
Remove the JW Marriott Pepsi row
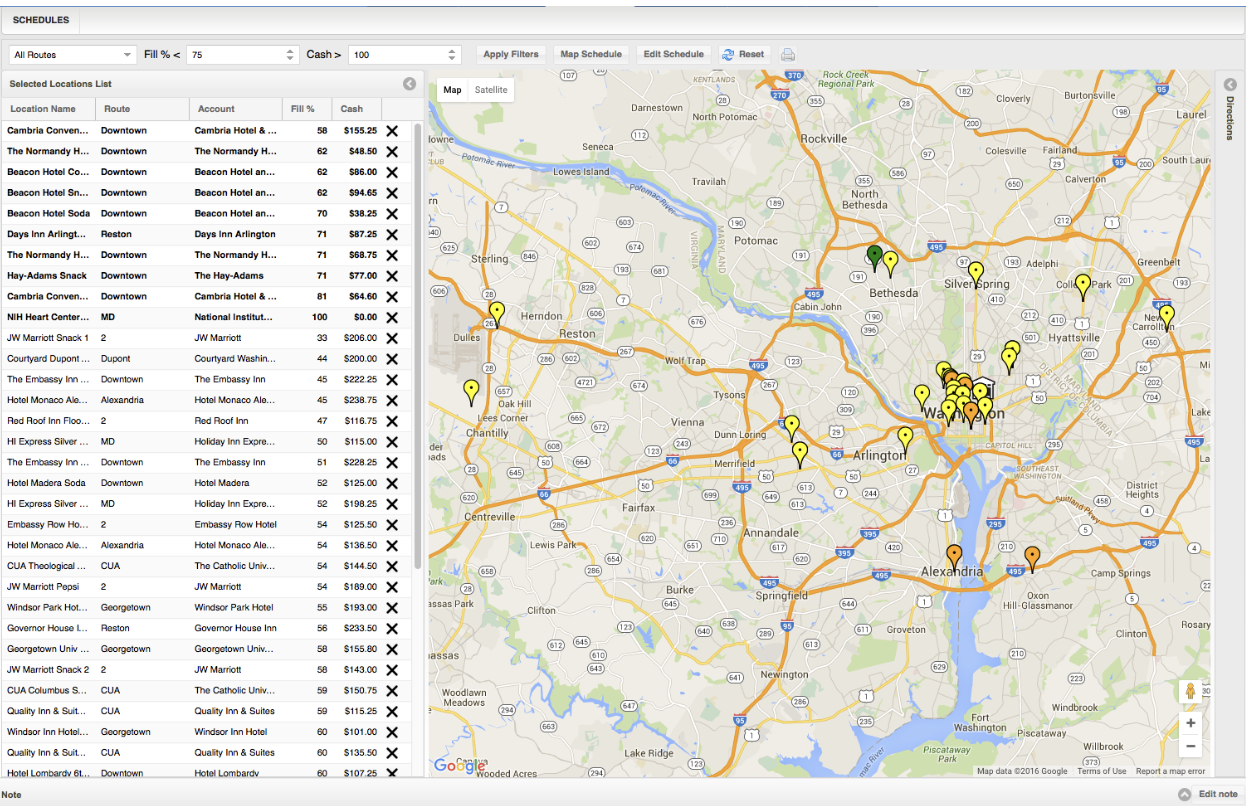pos(392,587)
